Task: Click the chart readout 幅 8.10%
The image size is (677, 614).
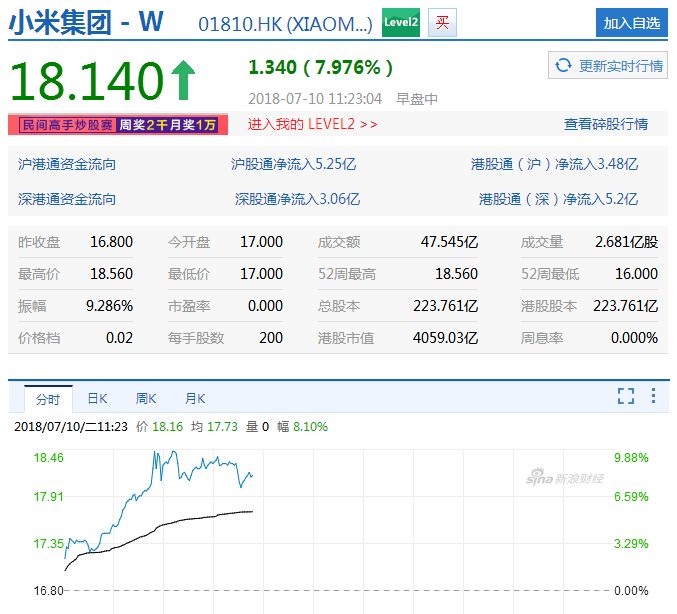Action: (x=302, y=427)
